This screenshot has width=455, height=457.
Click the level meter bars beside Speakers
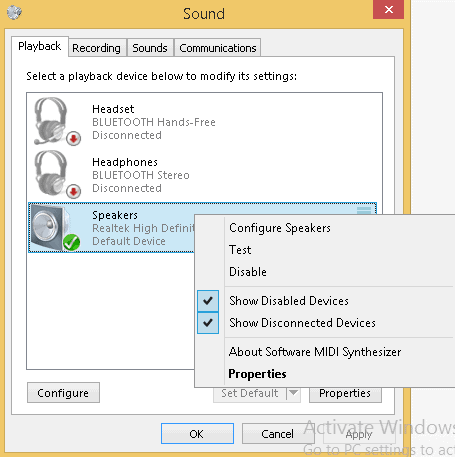364,210
